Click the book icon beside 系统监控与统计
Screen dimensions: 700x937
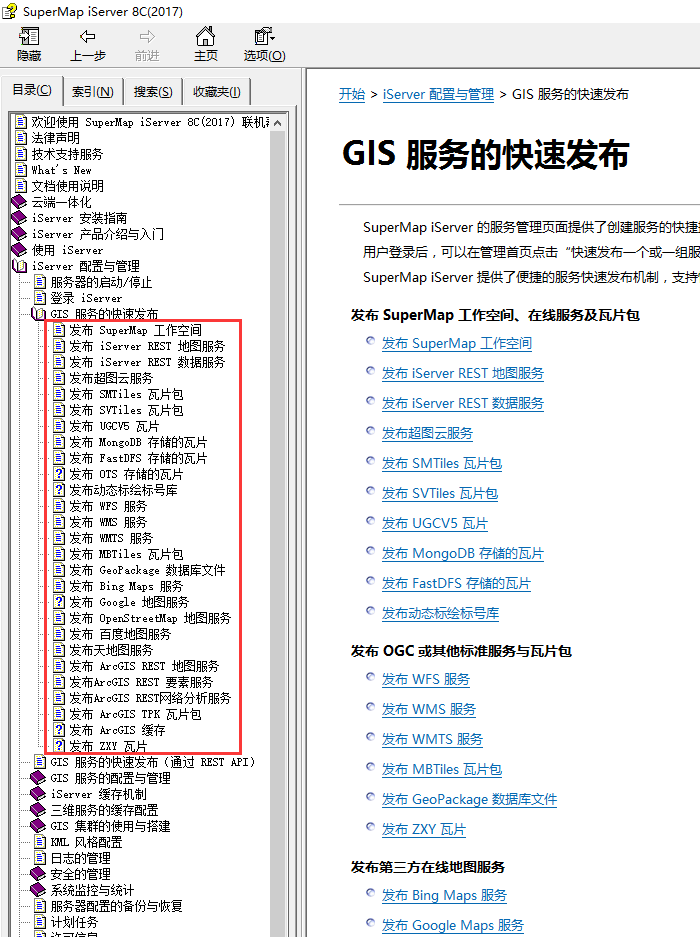pyautogui.click(x=38, y=890)
